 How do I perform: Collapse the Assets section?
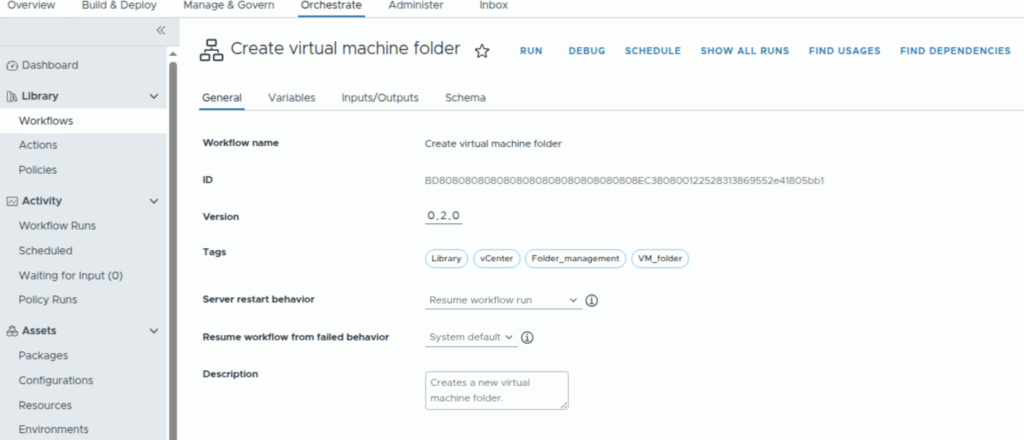[x=154, y=331]
